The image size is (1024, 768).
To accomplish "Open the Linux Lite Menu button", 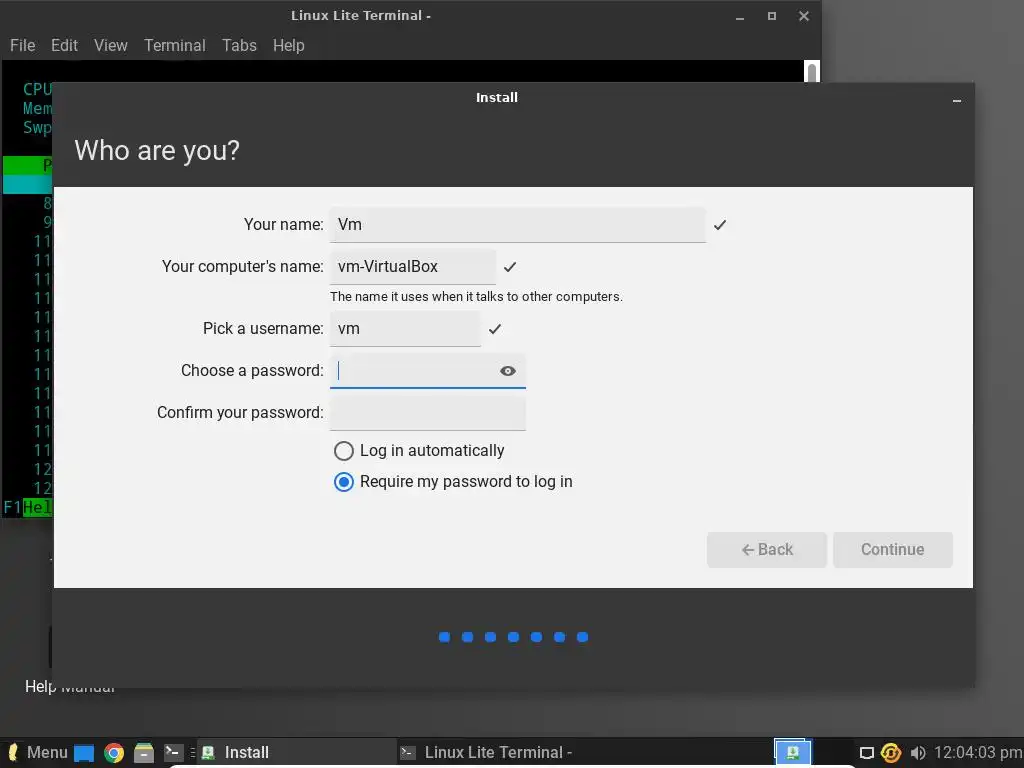I will [38, 752].
